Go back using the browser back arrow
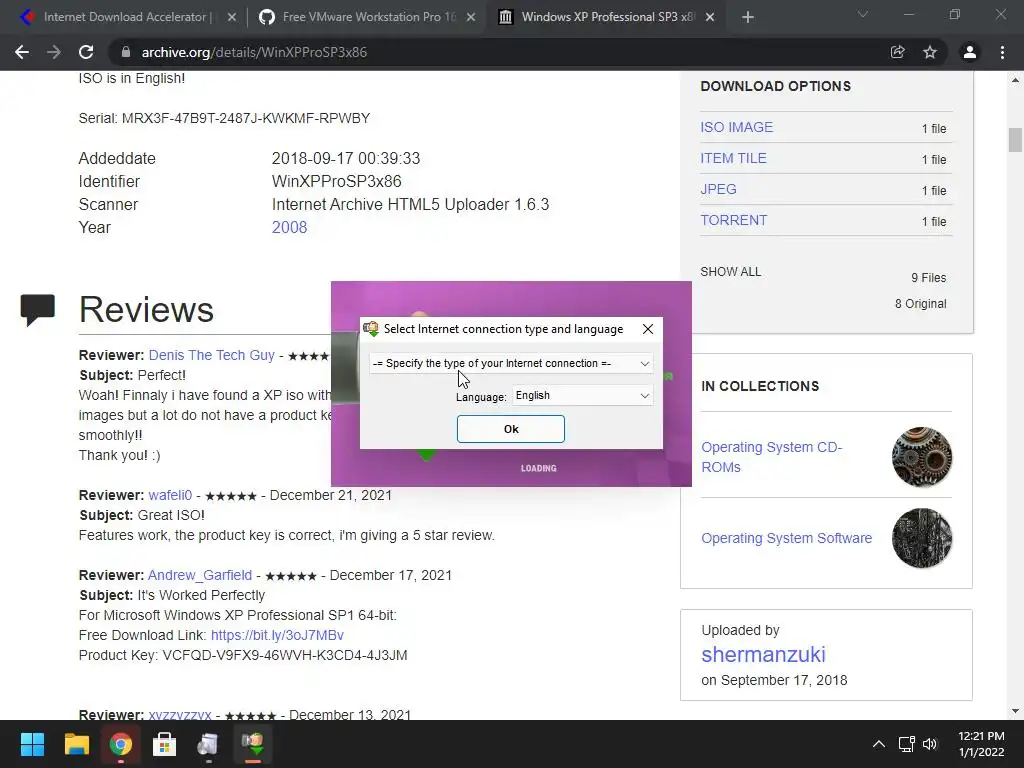Screen dimensions: 1024x768 tap(22, 52)
